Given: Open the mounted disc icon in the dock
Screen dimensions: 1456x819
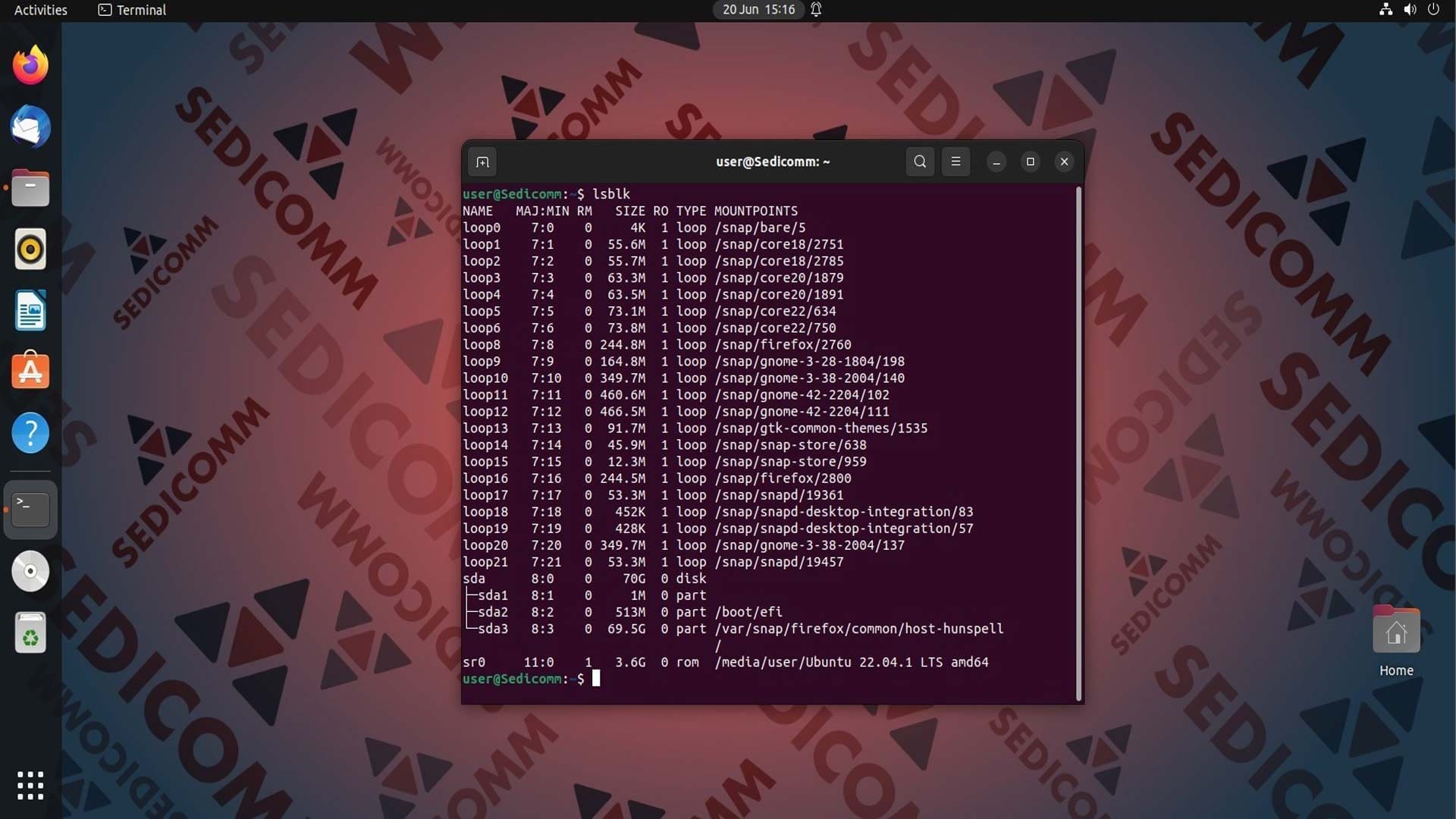Looking at the screenshot, I should (30, 571).
